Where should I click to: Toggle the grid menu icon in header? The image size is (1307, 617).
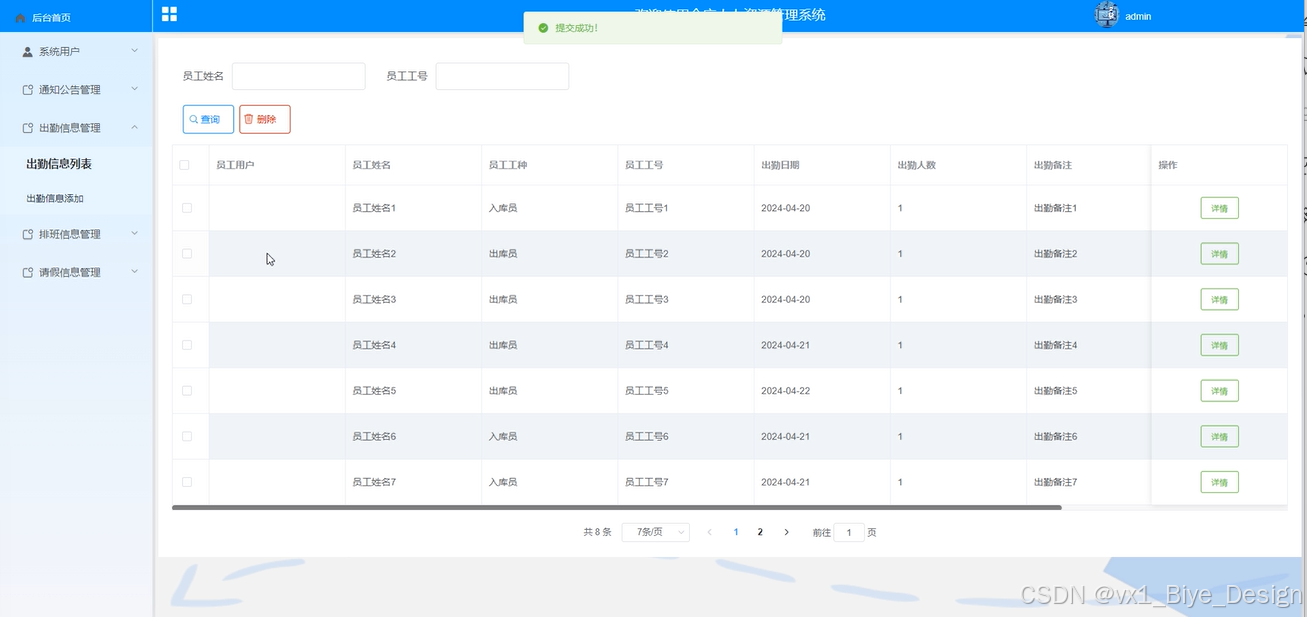(169, 14)
